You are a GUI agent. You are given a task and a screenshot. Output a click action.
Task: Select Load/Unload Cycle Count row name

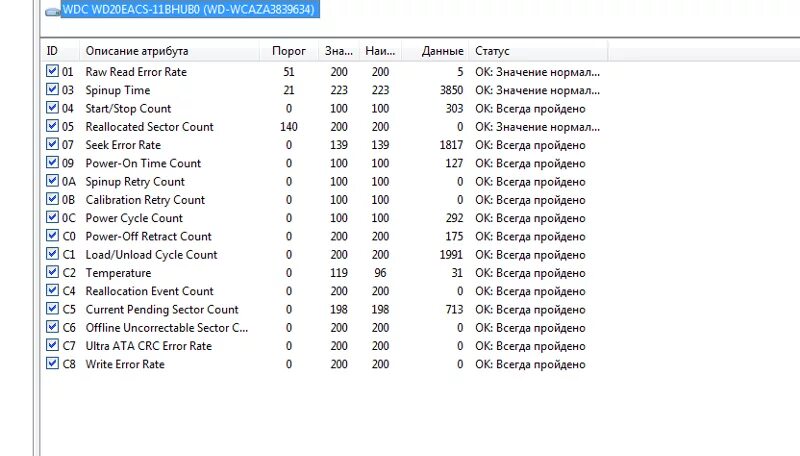(152, 255)
